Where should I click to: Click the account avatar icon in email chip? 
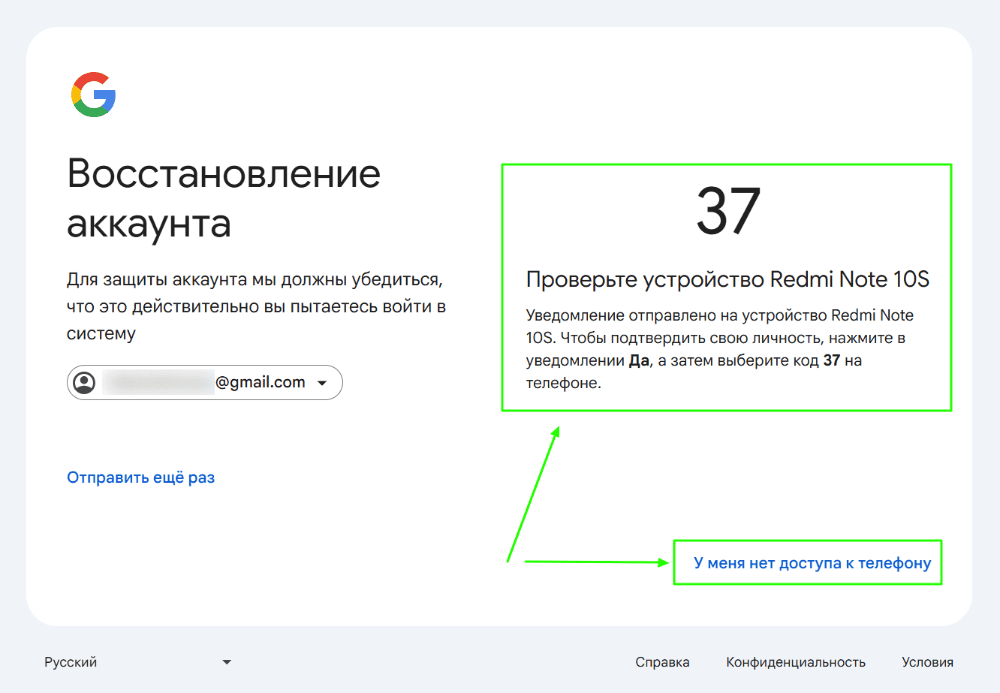[84, 383]
